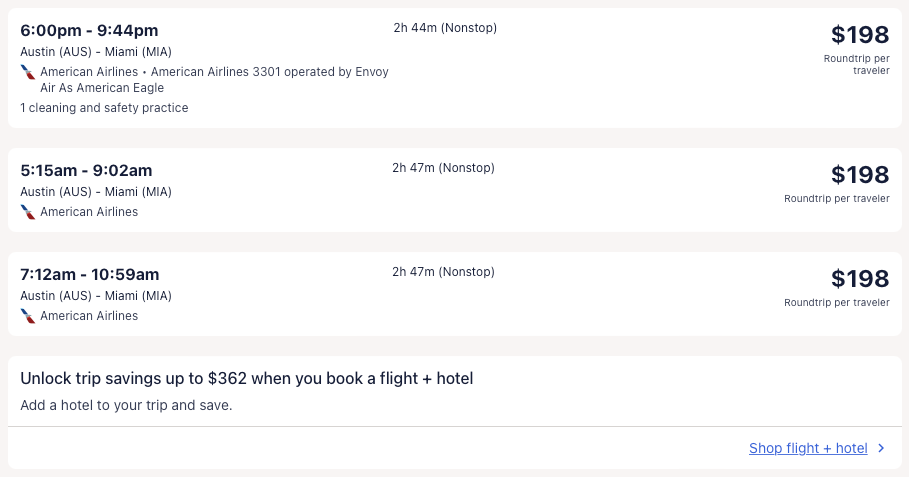Click the 2h 44m (Nonstop) duration label

click(x=445, y=28)
